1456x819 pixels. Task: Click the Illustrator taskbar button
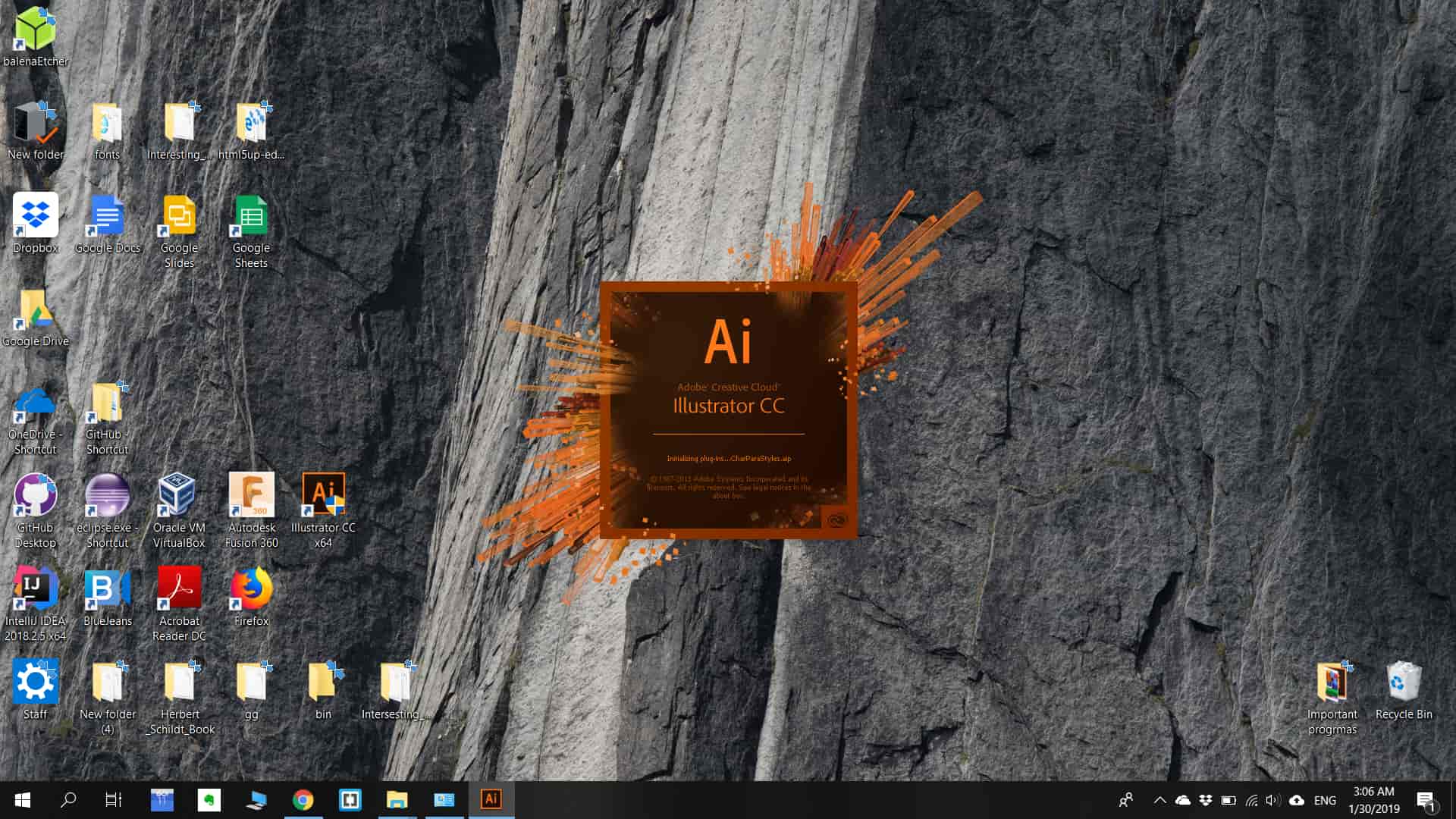click(491, 799)
